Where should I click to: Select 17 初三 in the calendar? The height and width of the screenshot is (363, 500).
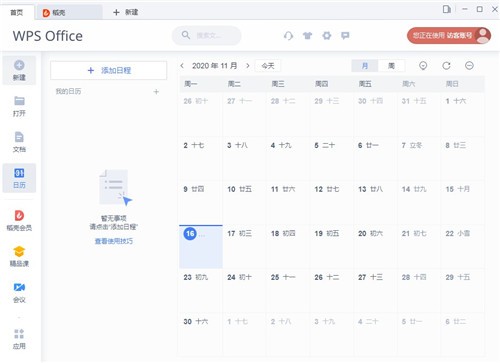pyautogui.click(x=244, y=247)
